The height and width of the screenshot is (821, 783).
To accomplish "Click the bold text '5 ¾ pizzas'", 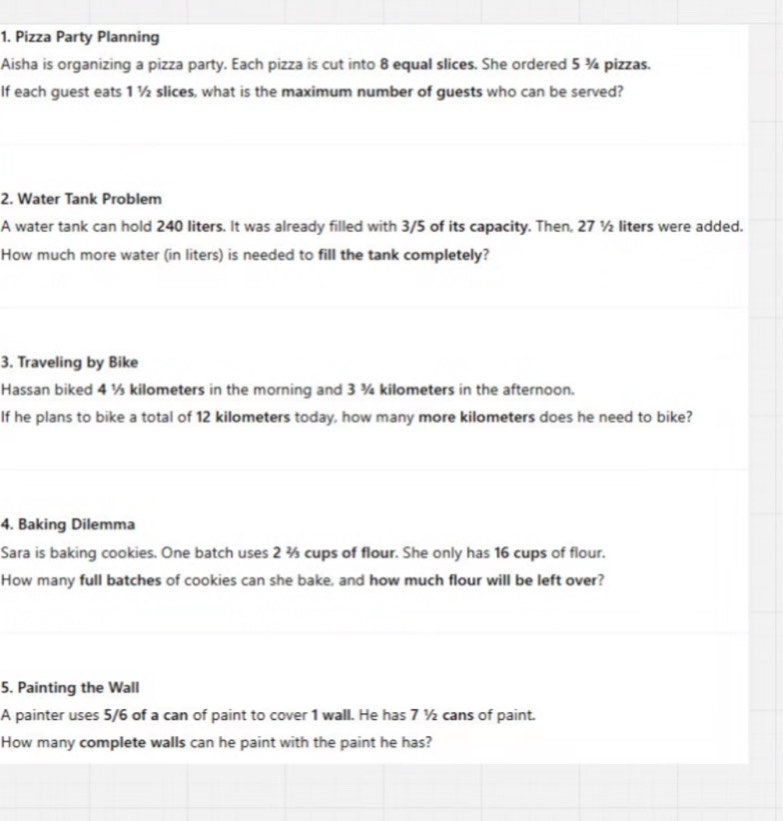I will coord(610,64).
